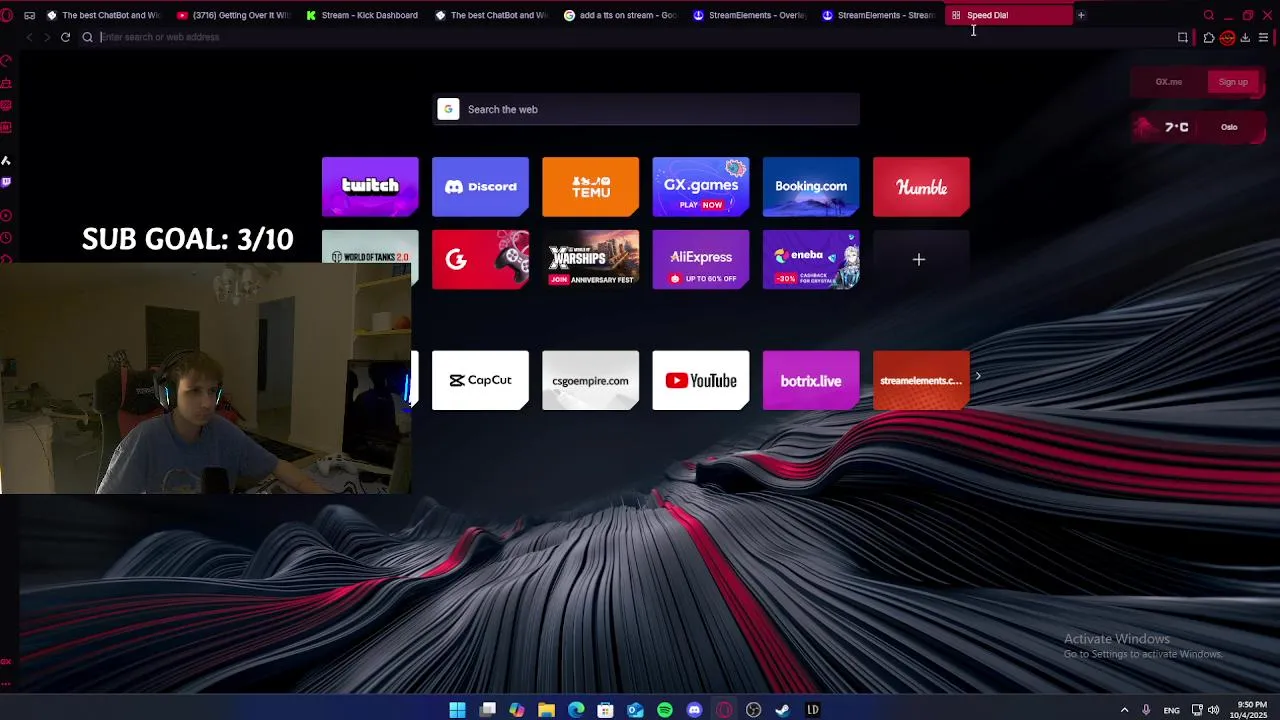Click the GX.me link
The image size is (1280, 720).
(1168, 82)
